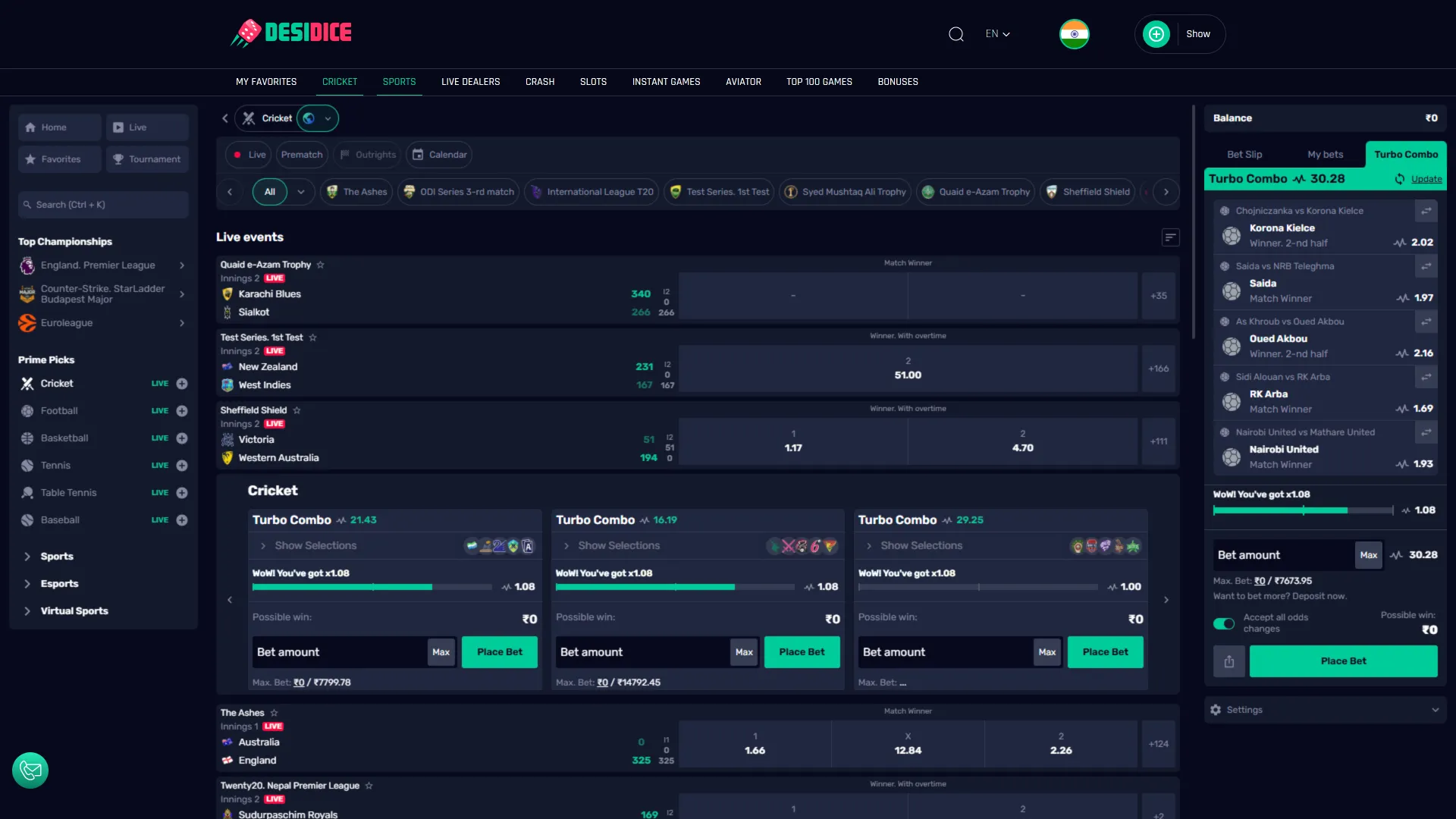Open live chat support bubble
The width and height of the screenshot is (1456, 819).
click(x=30, y=770)
